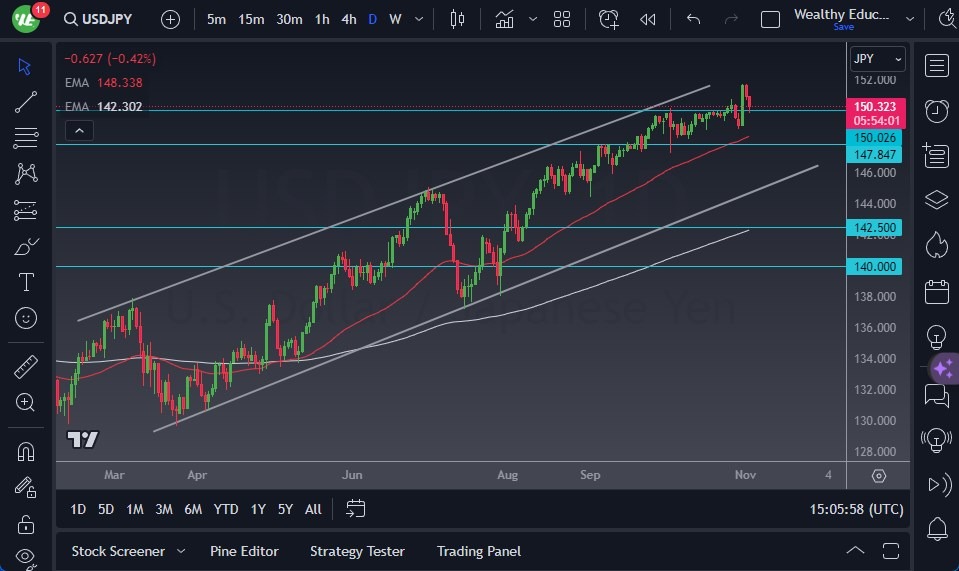Expand the Stock Screener dropdown arrow

[x=181, y=551]
